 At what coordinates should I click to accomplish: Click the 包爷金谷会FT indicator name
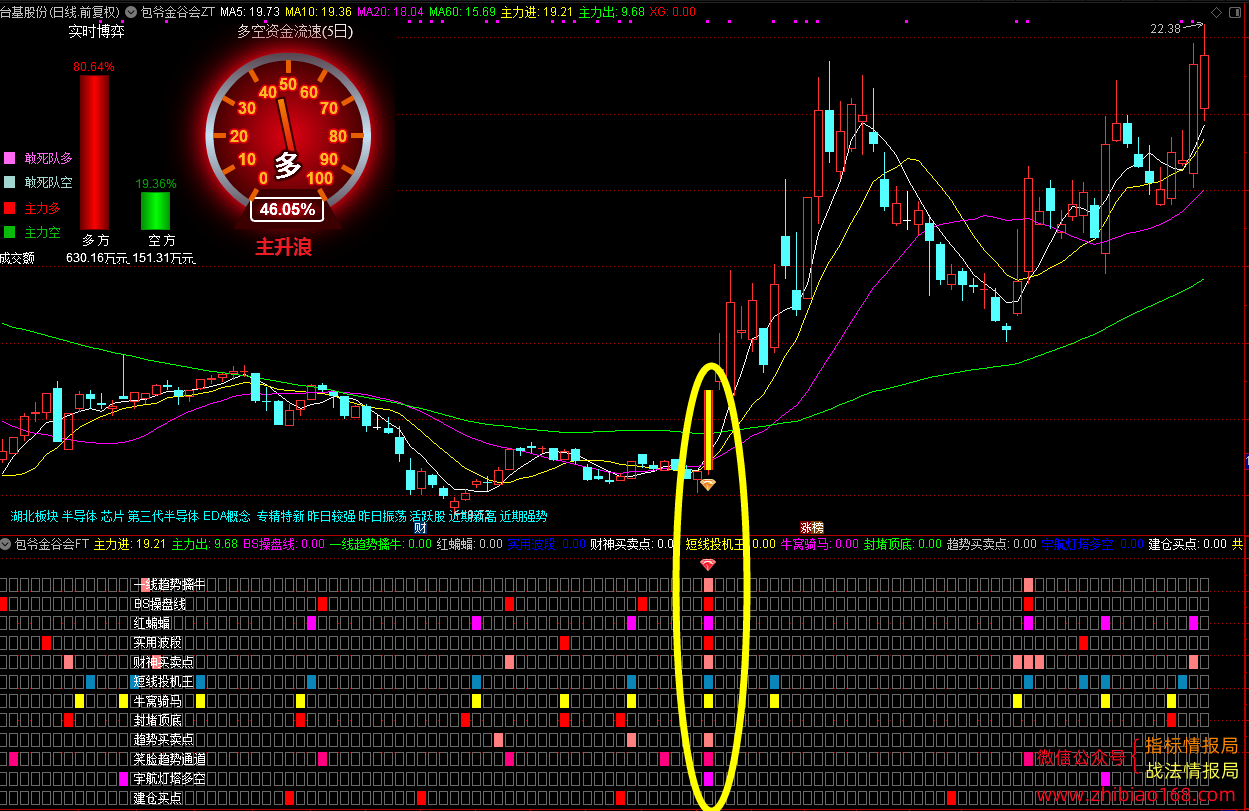click(x=52, y=544)
